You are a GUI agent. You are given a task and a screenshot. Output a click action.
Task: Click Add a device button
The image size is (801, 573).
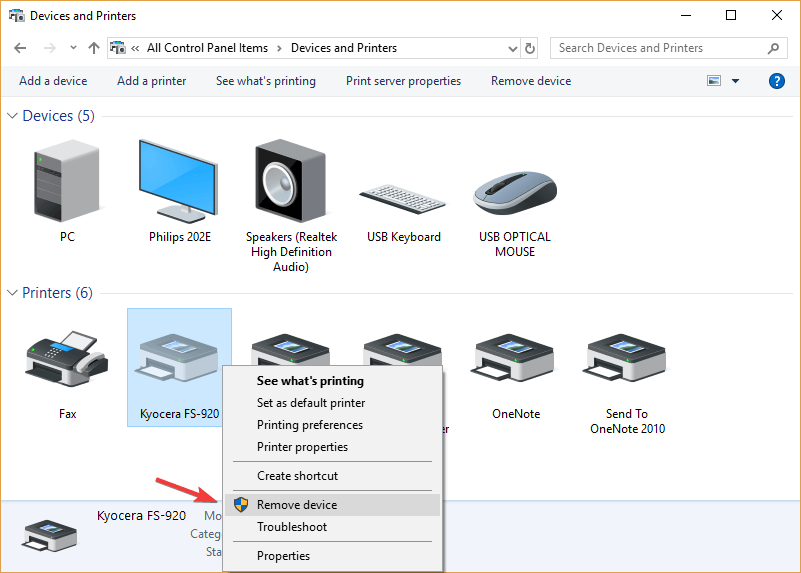pyautogui.click(x=53, y=81)
